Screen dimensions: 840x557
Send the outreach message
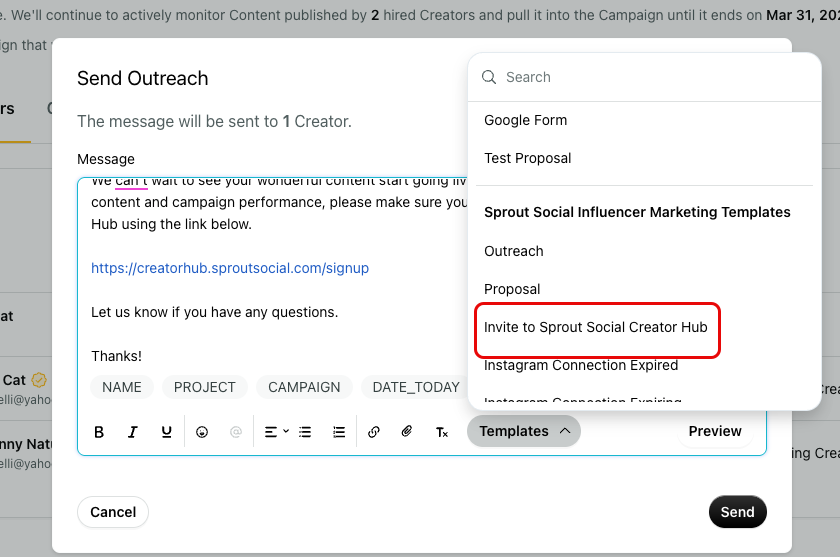pos(737,512)
